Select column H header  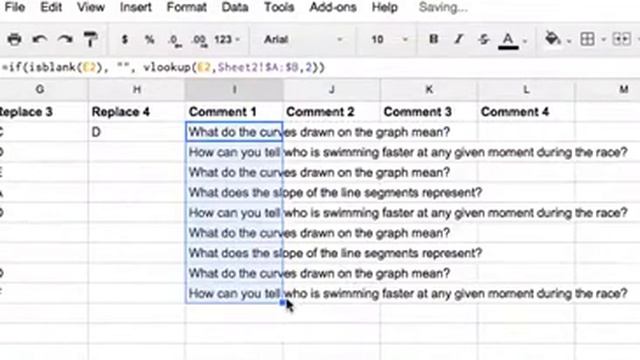(x=137, y=89)
